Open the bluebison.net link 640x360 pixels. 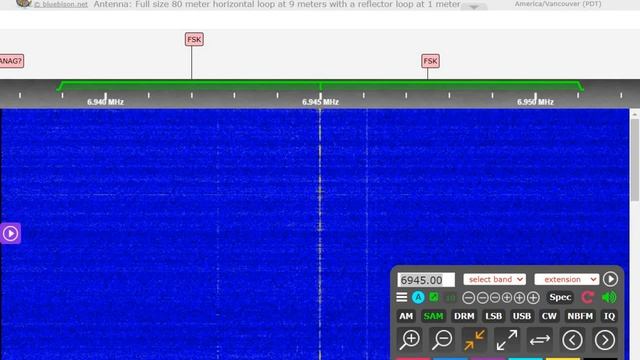tap(61, 4)
